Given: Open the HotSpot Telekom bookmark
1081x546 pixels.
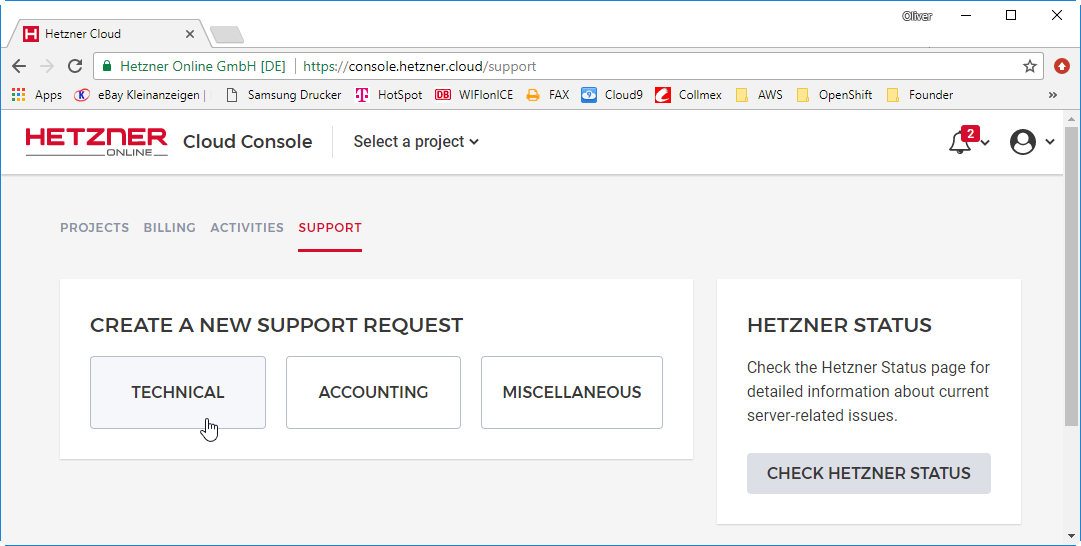Looking at the screenshot, I should (388, 95).
